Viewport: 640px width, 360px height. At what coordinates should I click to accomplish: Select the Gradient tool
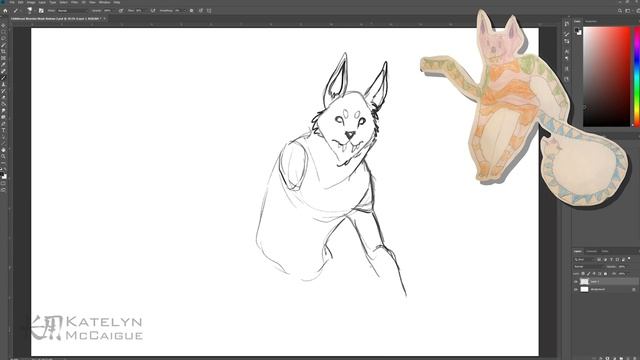coord(4,104)
